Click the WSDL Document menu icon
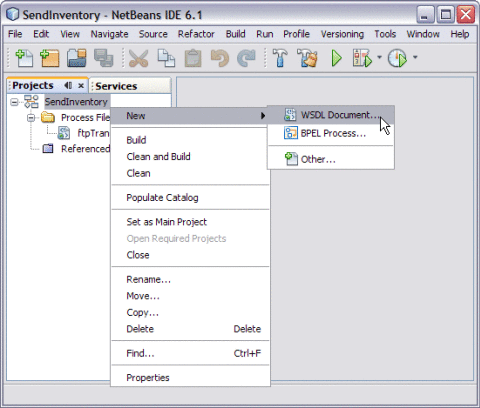This screenshot has width=480, height=408. click(x=290, y=115)
